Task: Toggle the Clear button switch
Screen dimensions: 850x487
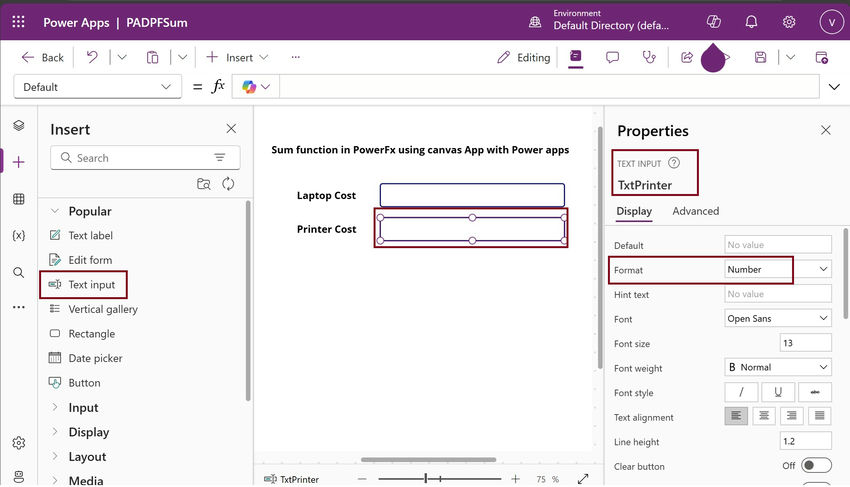Action: (x=816, y=465)
